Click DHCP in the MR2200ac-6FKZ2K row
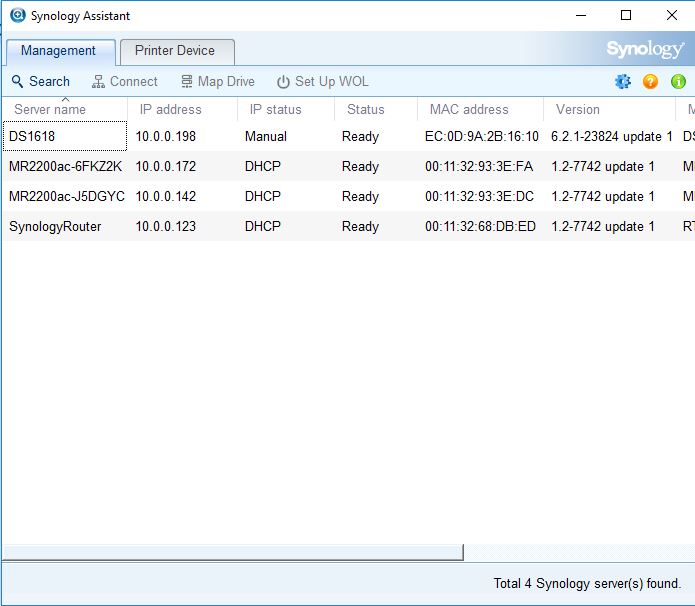 tap(263, 167)
